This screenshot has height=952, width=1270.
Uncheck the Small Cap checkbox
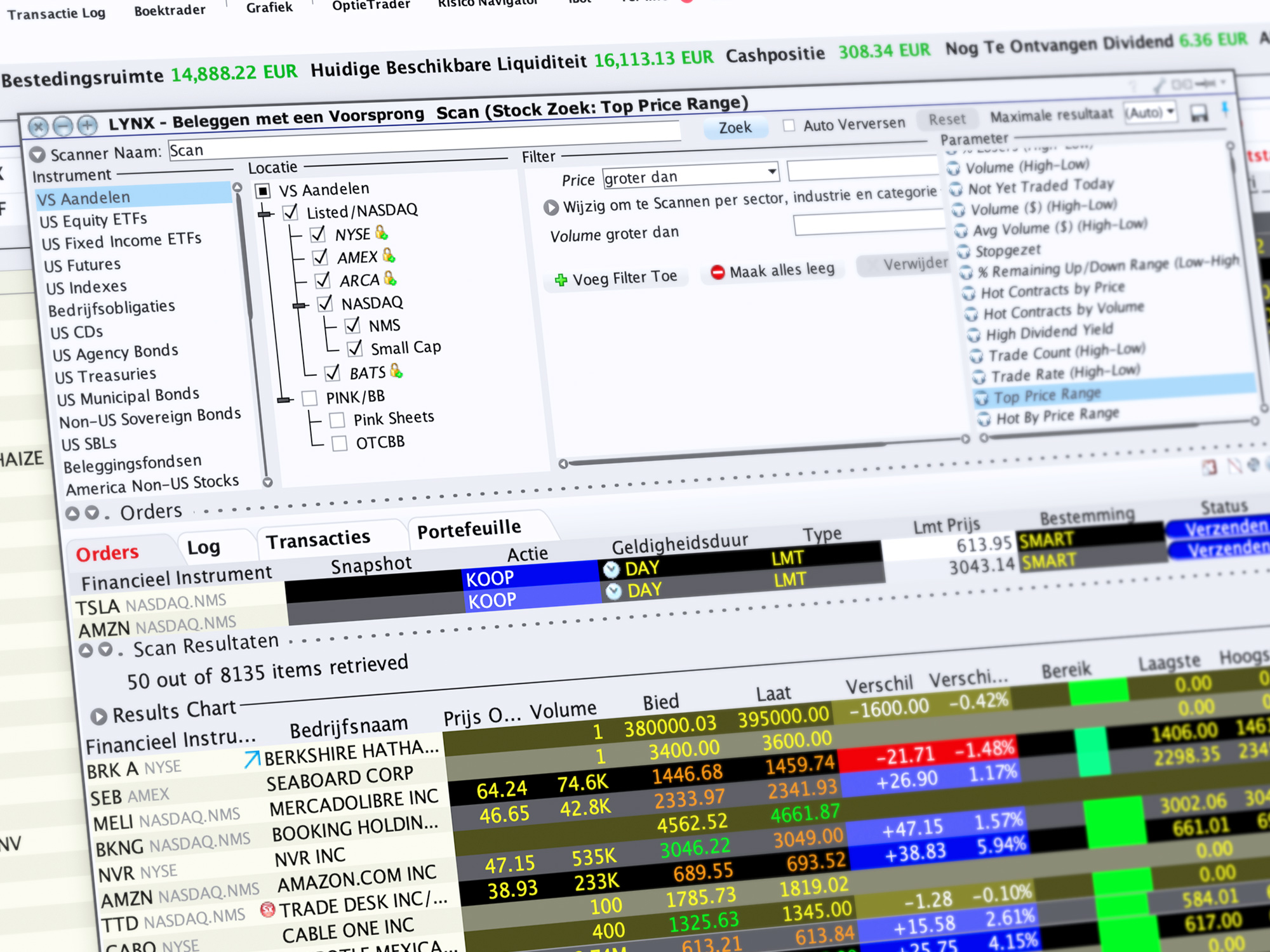(354, 348)
